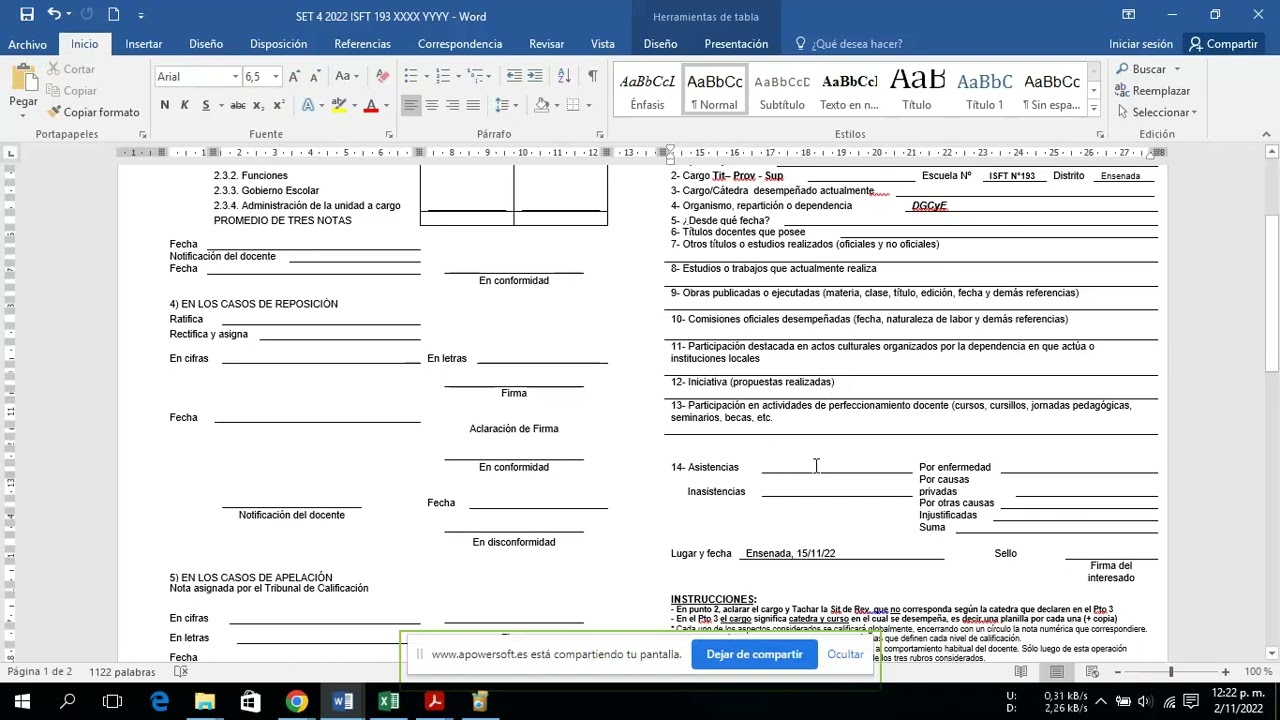Adjust the zoom slider in the status bar
Image resolution: width=1280 pixels, height=720 pixels.
tap(1170, 672)
